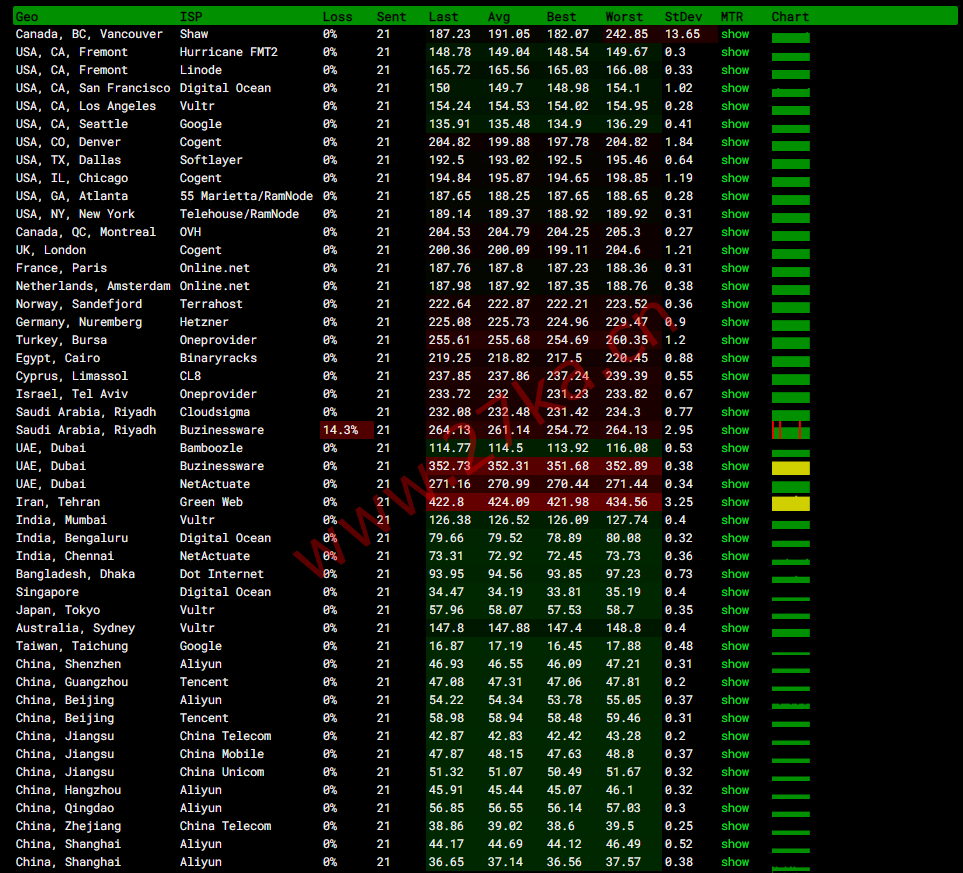Show MTR for Bursa Oneprovider
Screen dimensions: 963x873
[x=735, y=340]
